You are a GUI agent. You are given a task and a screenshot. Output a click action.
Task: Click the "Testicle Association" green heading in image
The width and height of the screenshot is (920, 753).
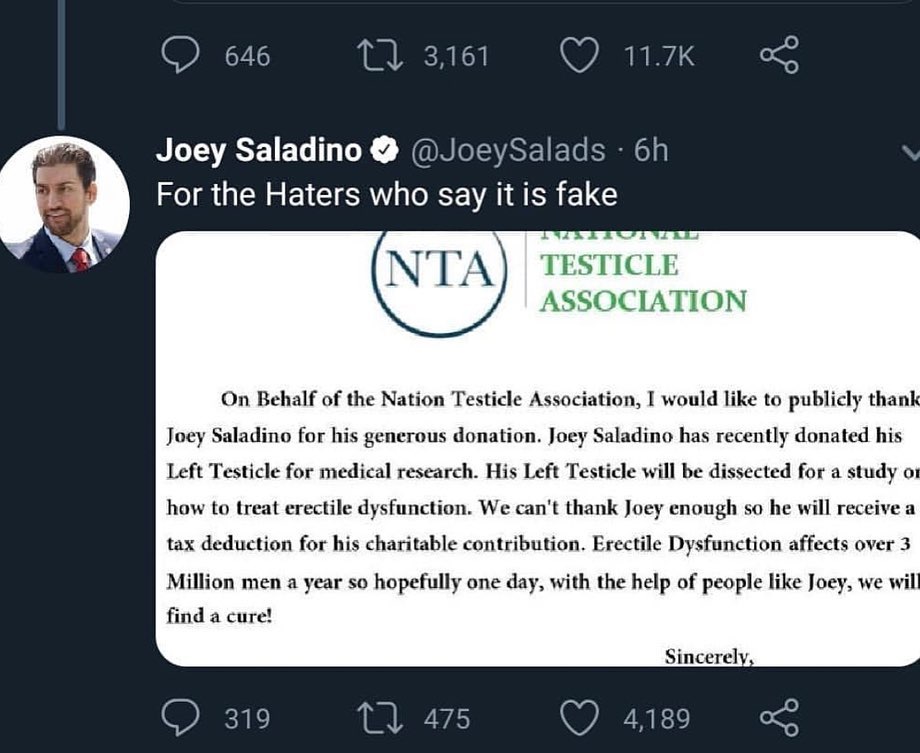pyautogui.click(x=642, y=282)
